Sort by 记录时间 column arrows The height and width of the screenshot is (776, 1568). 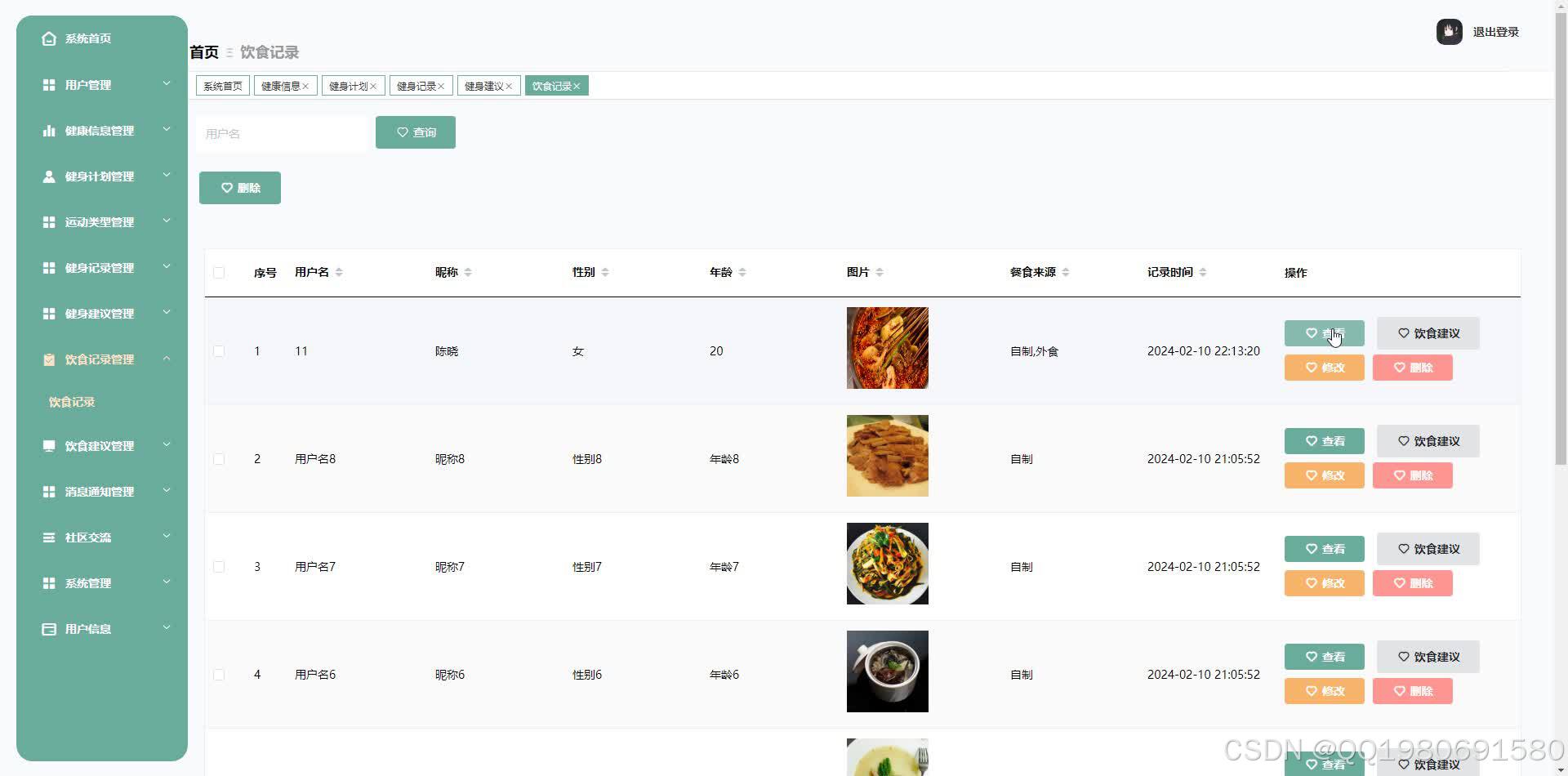pyautogui.click(x=1203, y=272)
